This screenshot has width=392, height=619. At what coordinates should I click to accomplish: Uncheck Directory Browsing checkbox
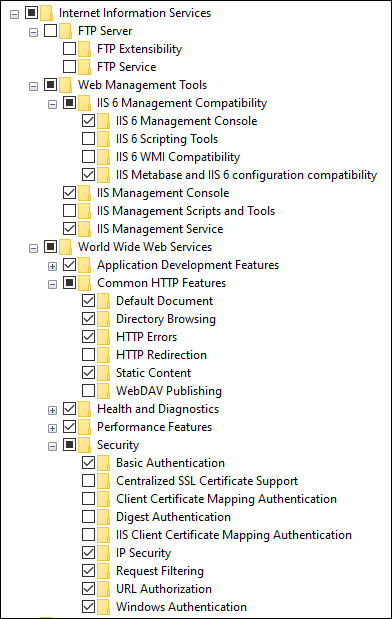point(88,318)
